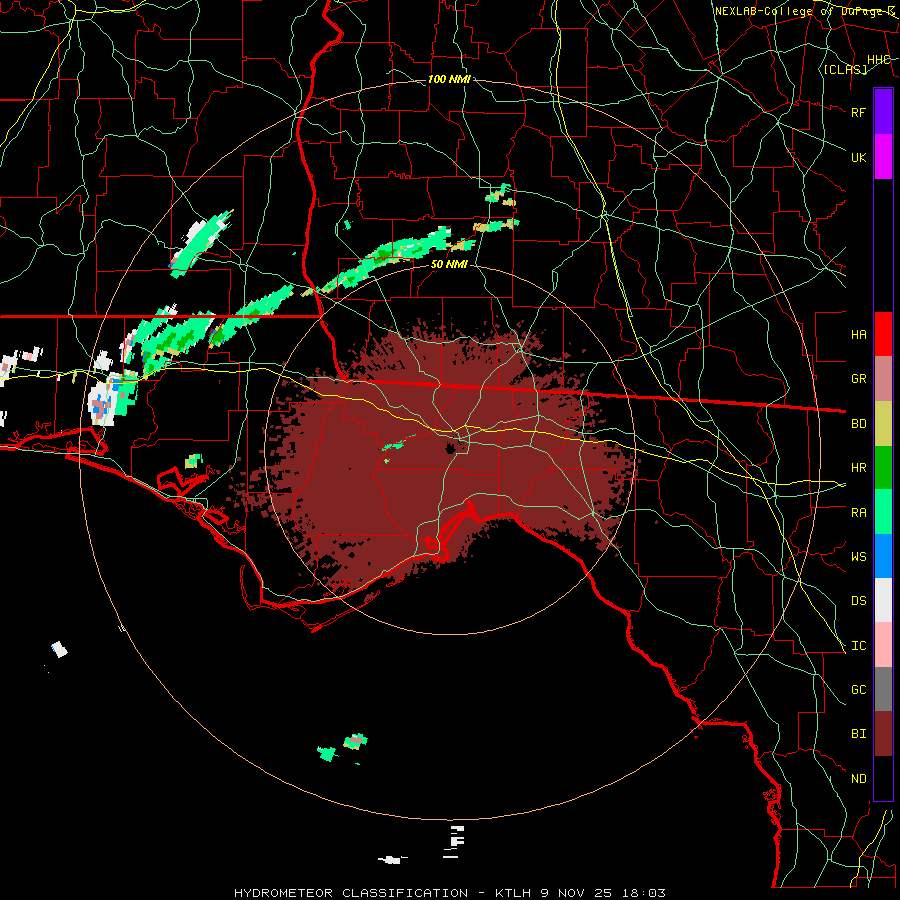The height and width of the screenshot is (900, 900).
Task: Click the 'BD' legend label
Action: click(x=858, y=424)
